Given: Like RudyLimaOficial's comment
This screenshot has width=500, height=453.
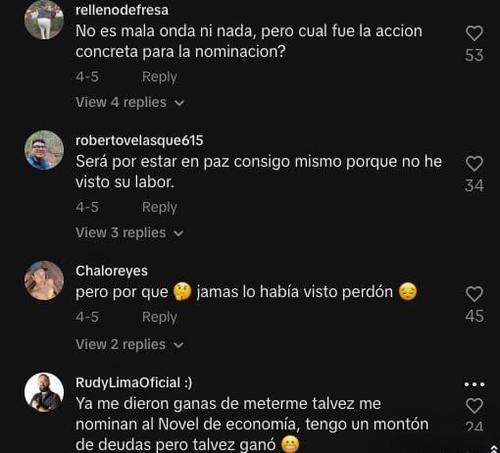Looking at the screenshot, I should 474,406.
